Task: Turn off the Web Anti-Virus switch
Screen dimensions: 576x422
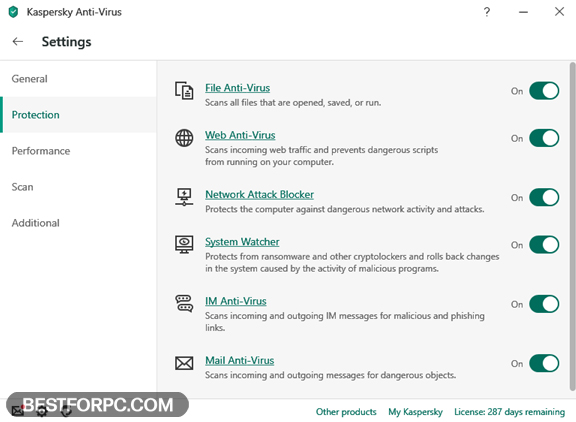Action: pyautogui.click(x=544, y=138)
